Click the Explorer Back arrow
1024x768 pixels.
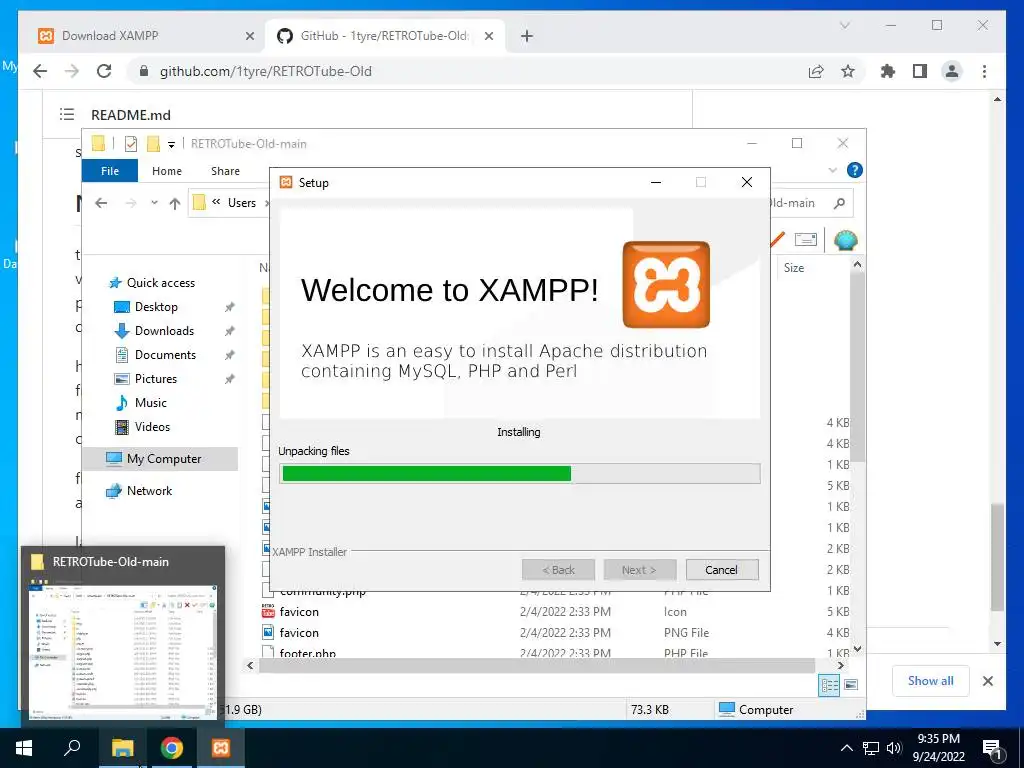(101, 203)
